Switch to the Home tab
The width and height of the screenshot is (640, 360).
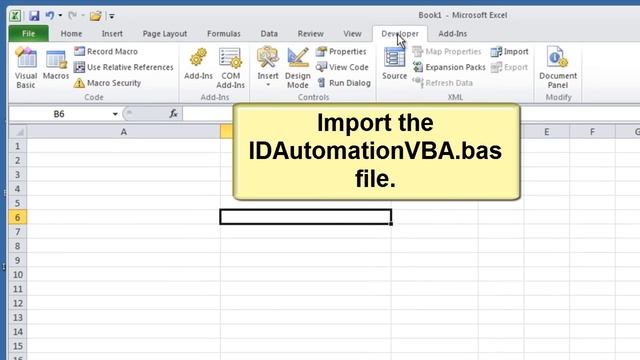pyautogui.click(x=71, y=33)
